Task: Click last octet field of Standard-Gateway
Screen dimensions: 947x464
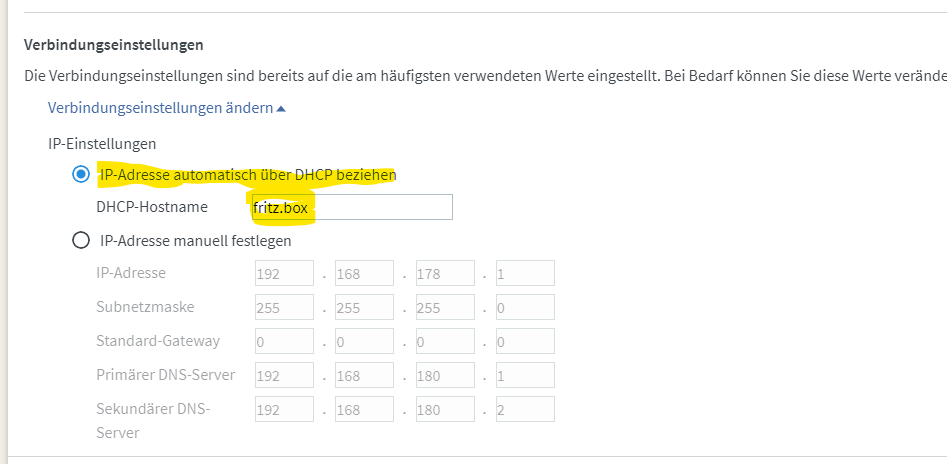Action: (x=524, y=341)
